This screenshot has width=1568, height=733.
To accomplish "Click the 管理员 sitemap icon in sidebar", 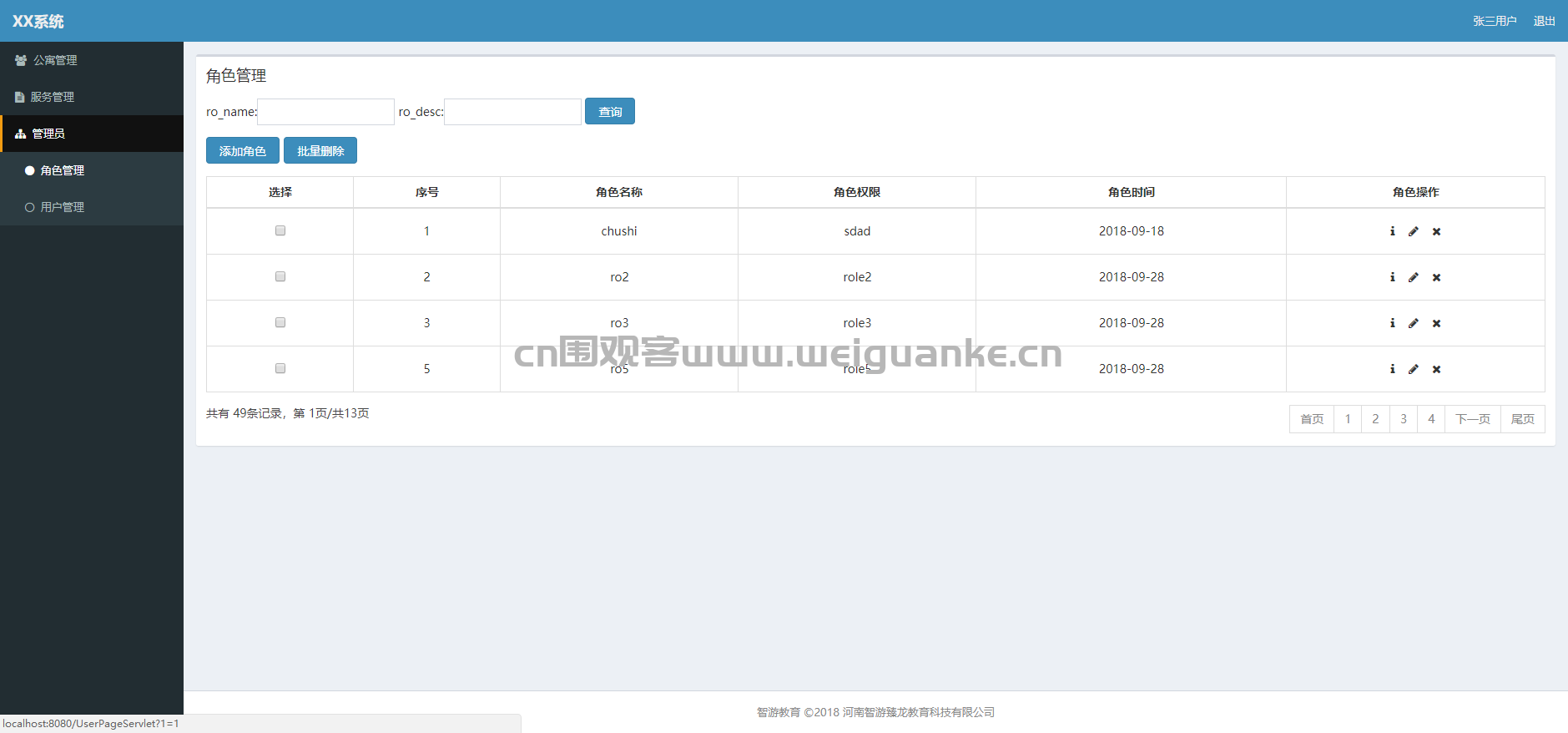I will tap(21, 134).
